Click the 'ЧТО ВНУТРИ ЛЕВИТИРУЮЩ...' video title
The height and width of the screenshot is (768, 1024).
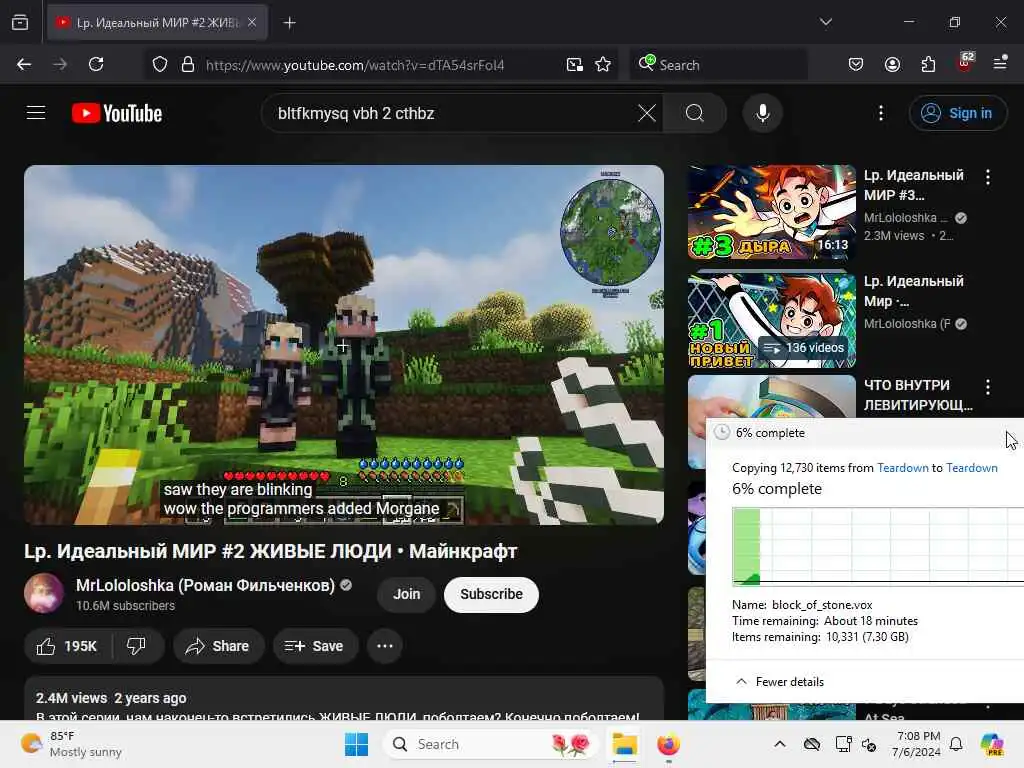point(918,395)
